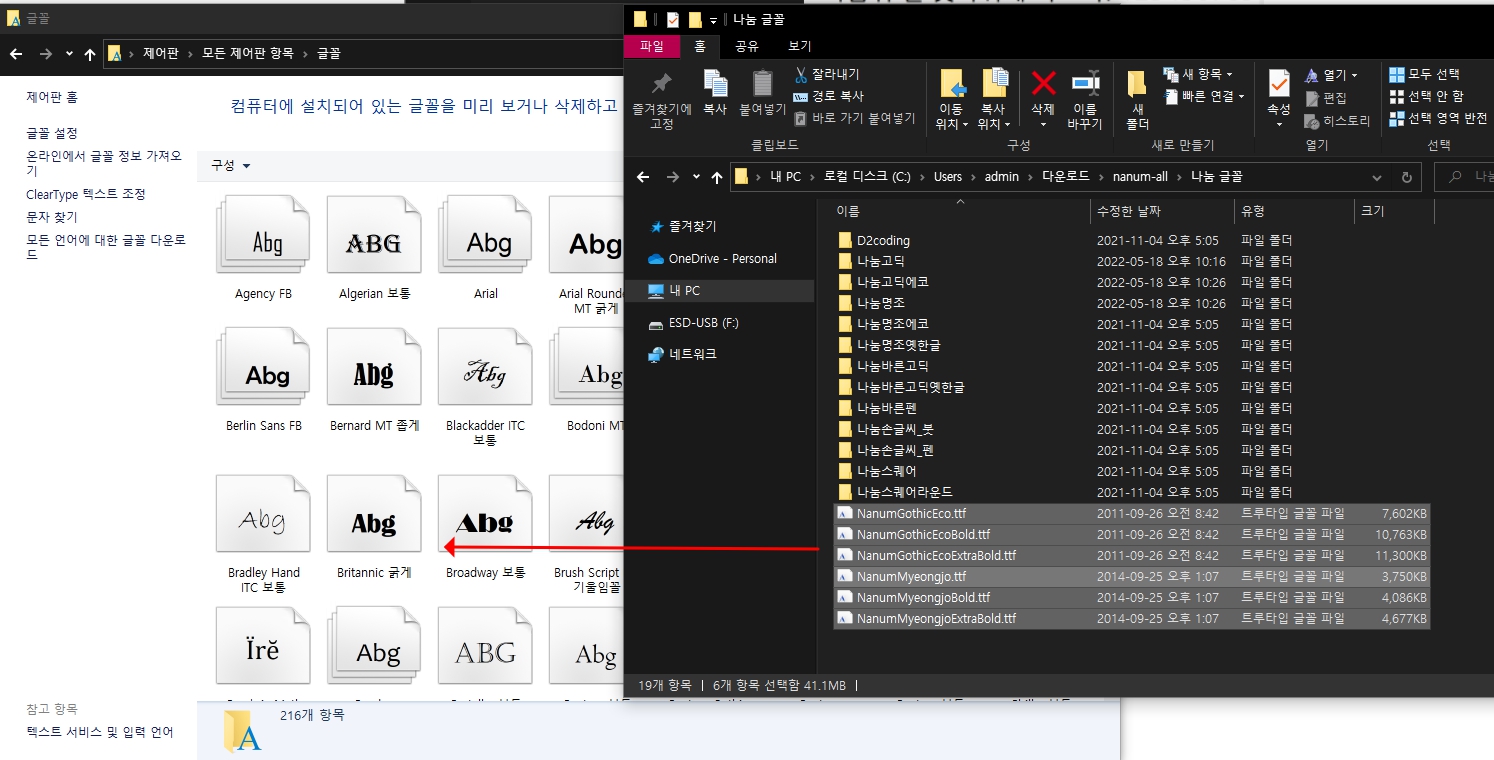The height and width of the screenshot is (760, 1494).
Task: Open 구성 (Organize) dropdown in Fonts window
Action: [x=230, y=165]
